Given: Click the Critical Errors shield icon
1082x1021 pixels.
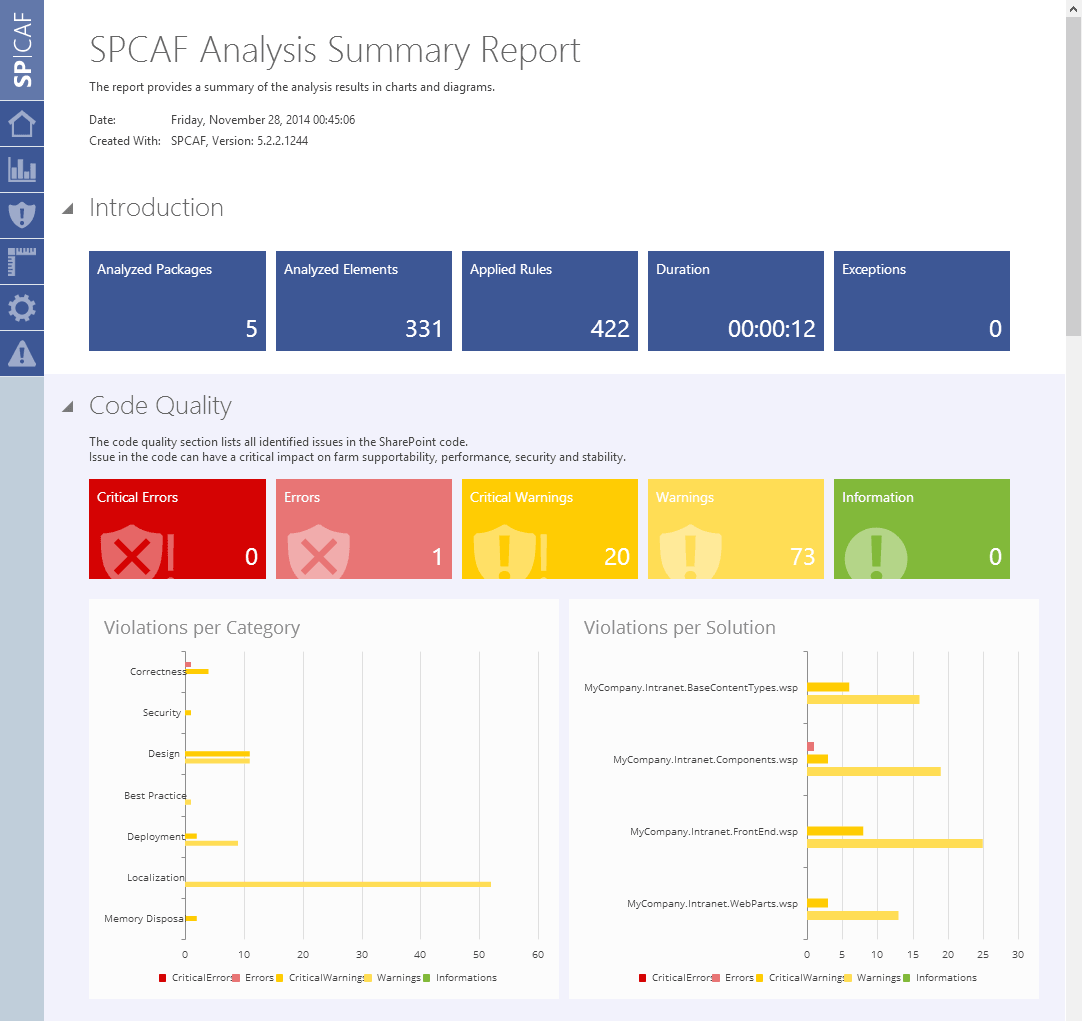Looking at the screenshot, I should pyautogui.click(x=132, y=553).
